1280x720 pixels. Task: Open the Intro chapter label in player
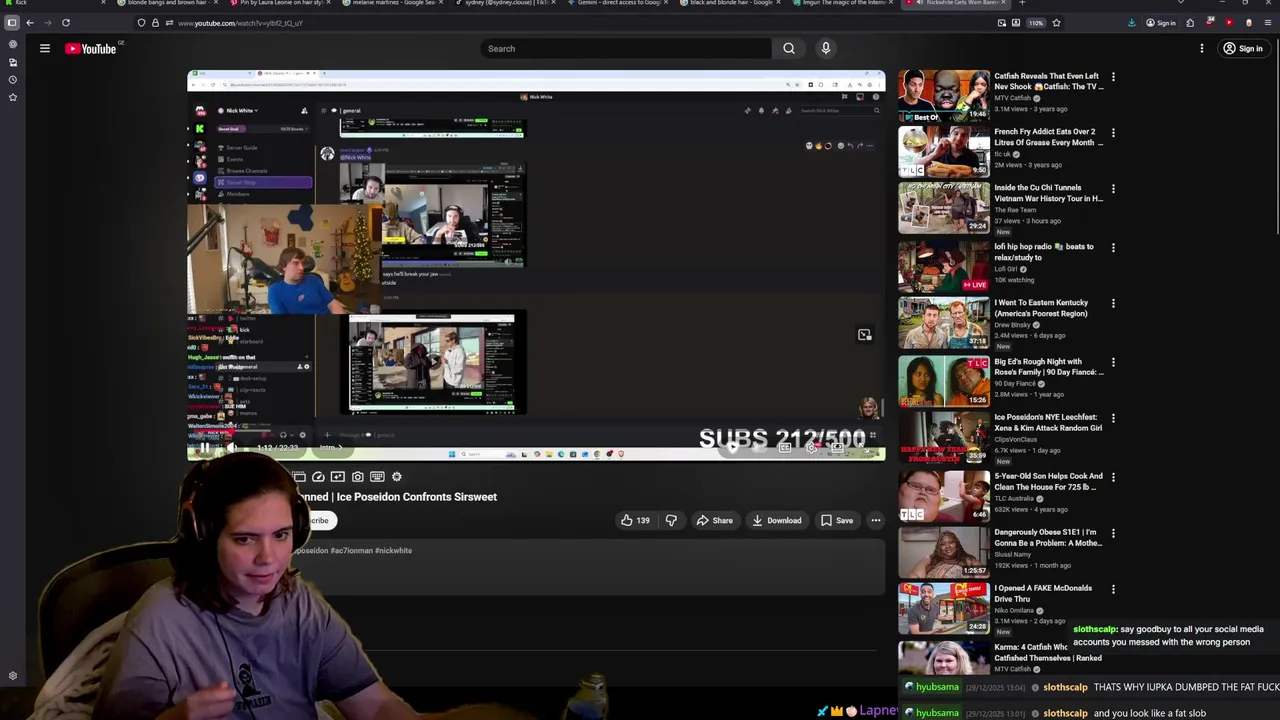tap(330, 448)
